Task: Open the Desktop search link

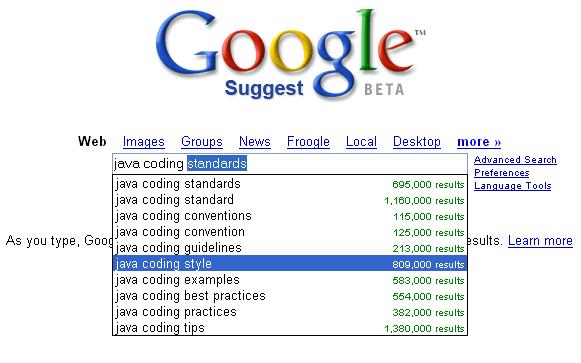Action: tap(416, 141)
